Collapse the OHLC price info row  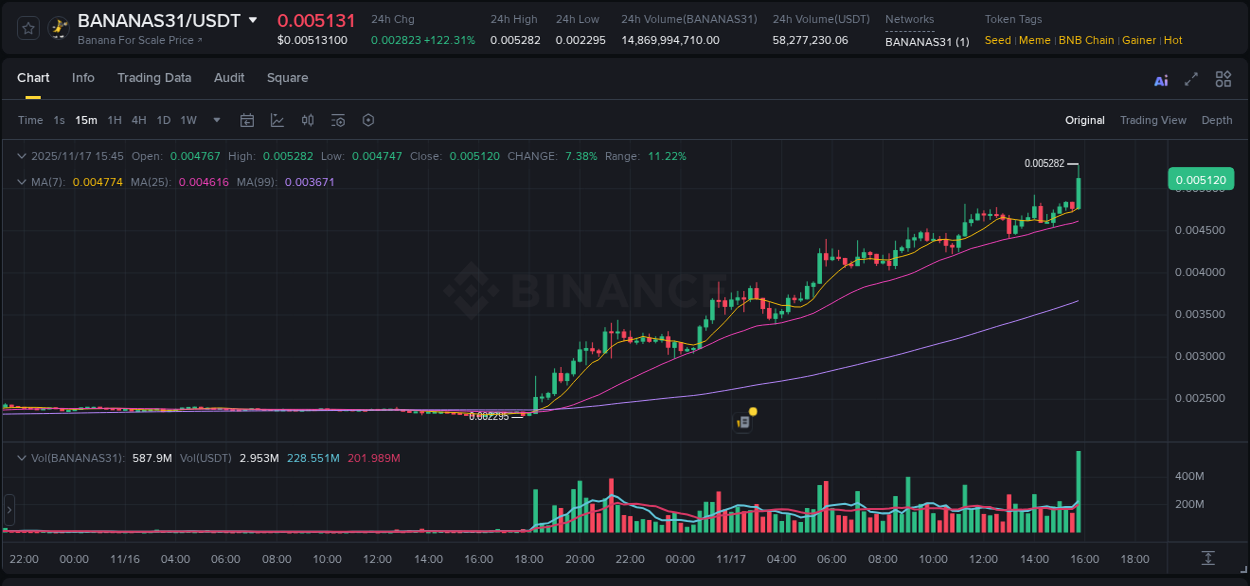pyautogui.click(x=22, y=156)
